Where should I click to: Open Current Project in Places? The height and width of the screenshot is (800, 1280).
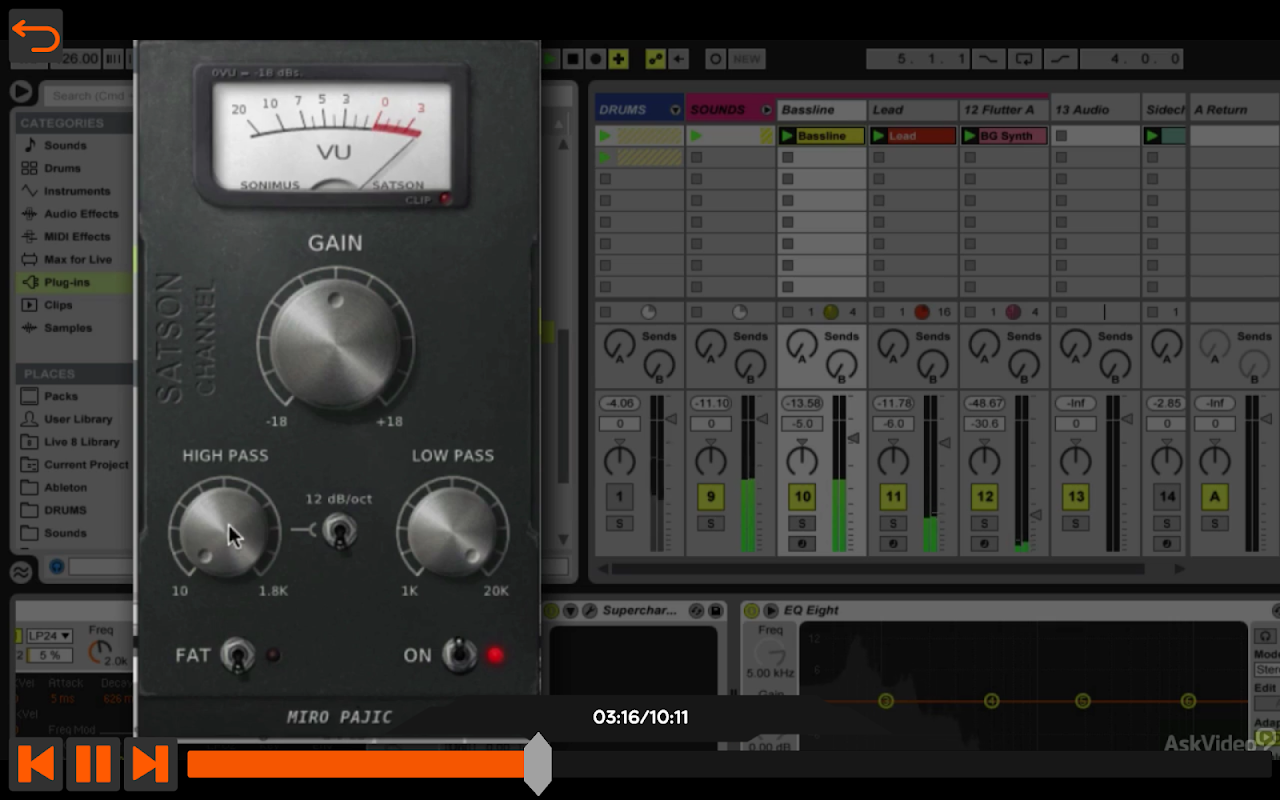(86, 465)
